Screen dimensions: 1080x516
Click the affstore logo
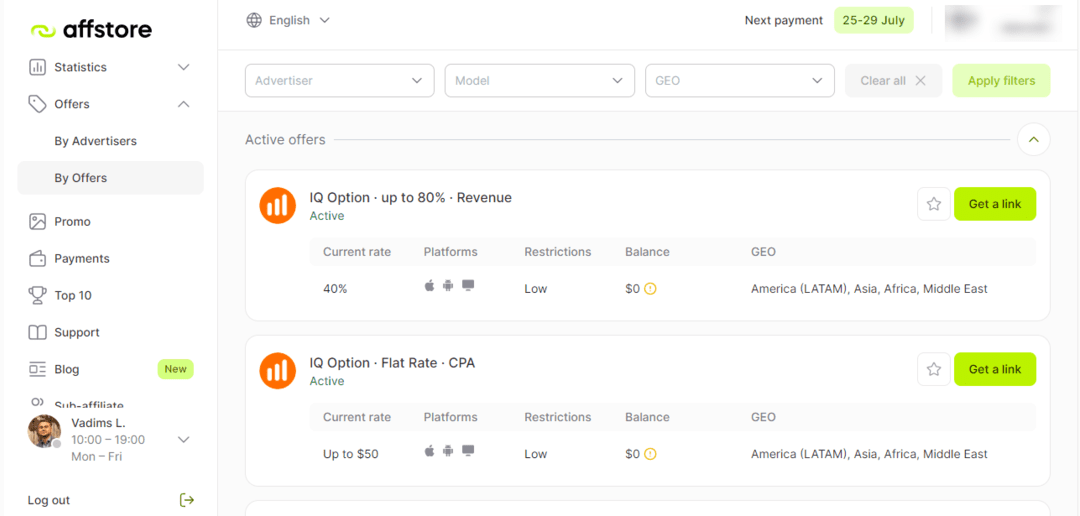pos(91,30)
